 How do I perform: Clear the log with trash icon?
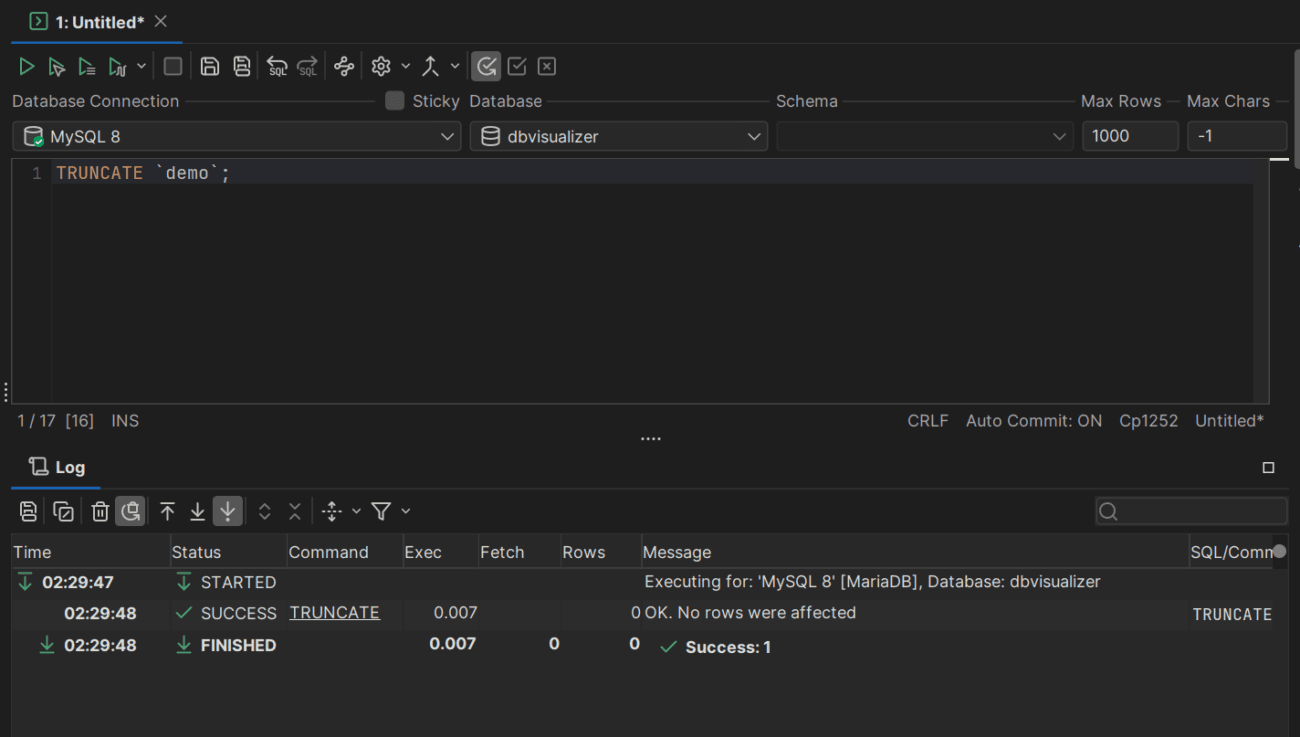[x=100, y=512]
